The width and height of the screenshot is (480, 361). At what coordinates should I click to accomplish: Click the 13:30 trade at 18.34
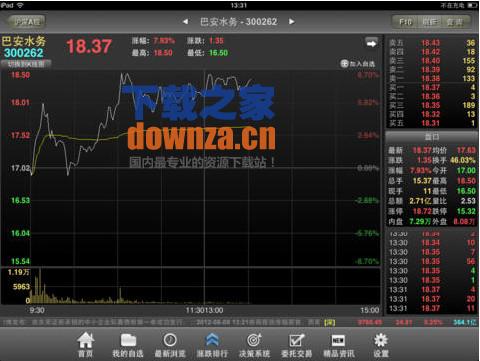point(432,243)
